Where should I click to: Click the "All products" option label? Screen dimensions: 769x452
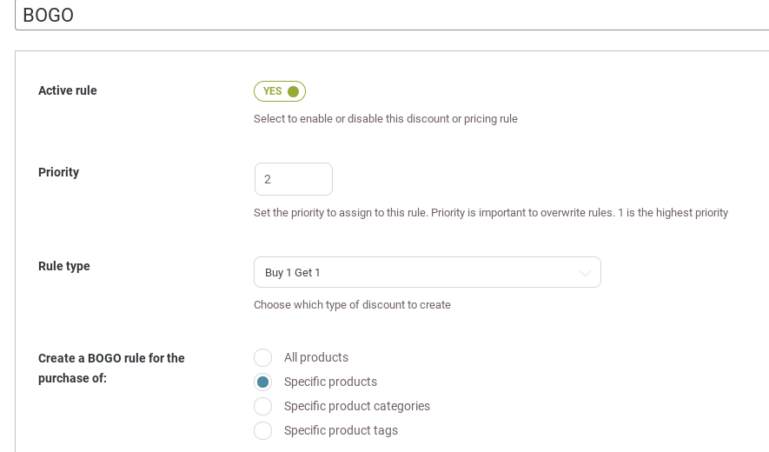tap(316, 357)
